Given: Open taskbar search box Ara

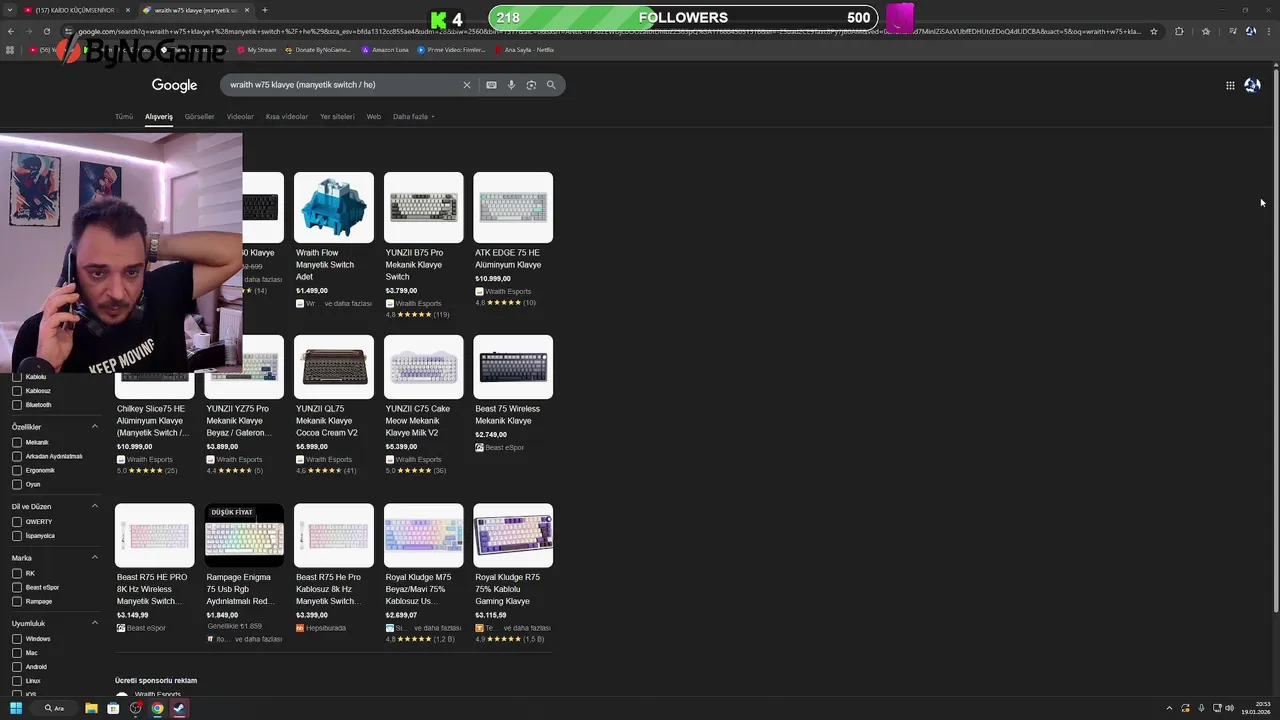Looking at the screenshot, I should coord(54,708).
